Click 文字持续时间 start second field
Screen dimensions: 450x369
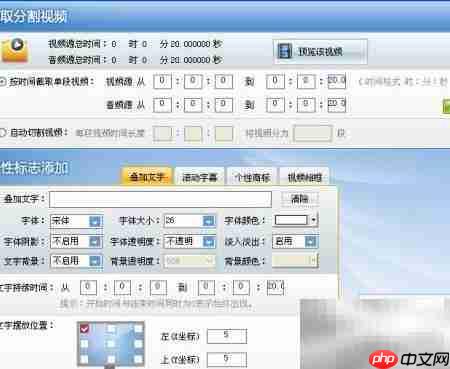click(158, 287)
